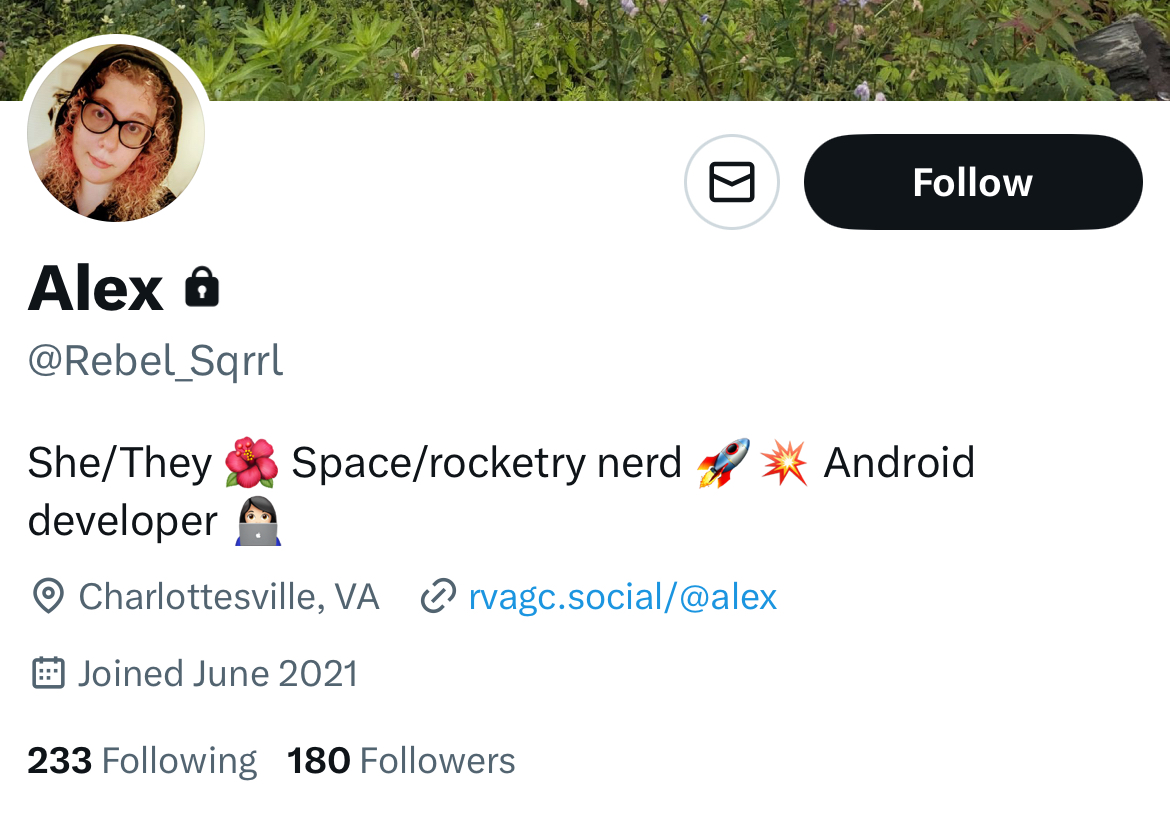Click the Space/rocketry nerd bio text

[486, 464]
